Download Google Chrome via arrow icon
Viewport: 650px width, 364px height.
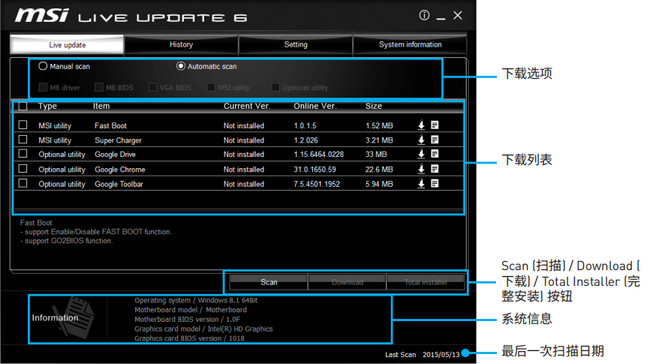(421, 169)
